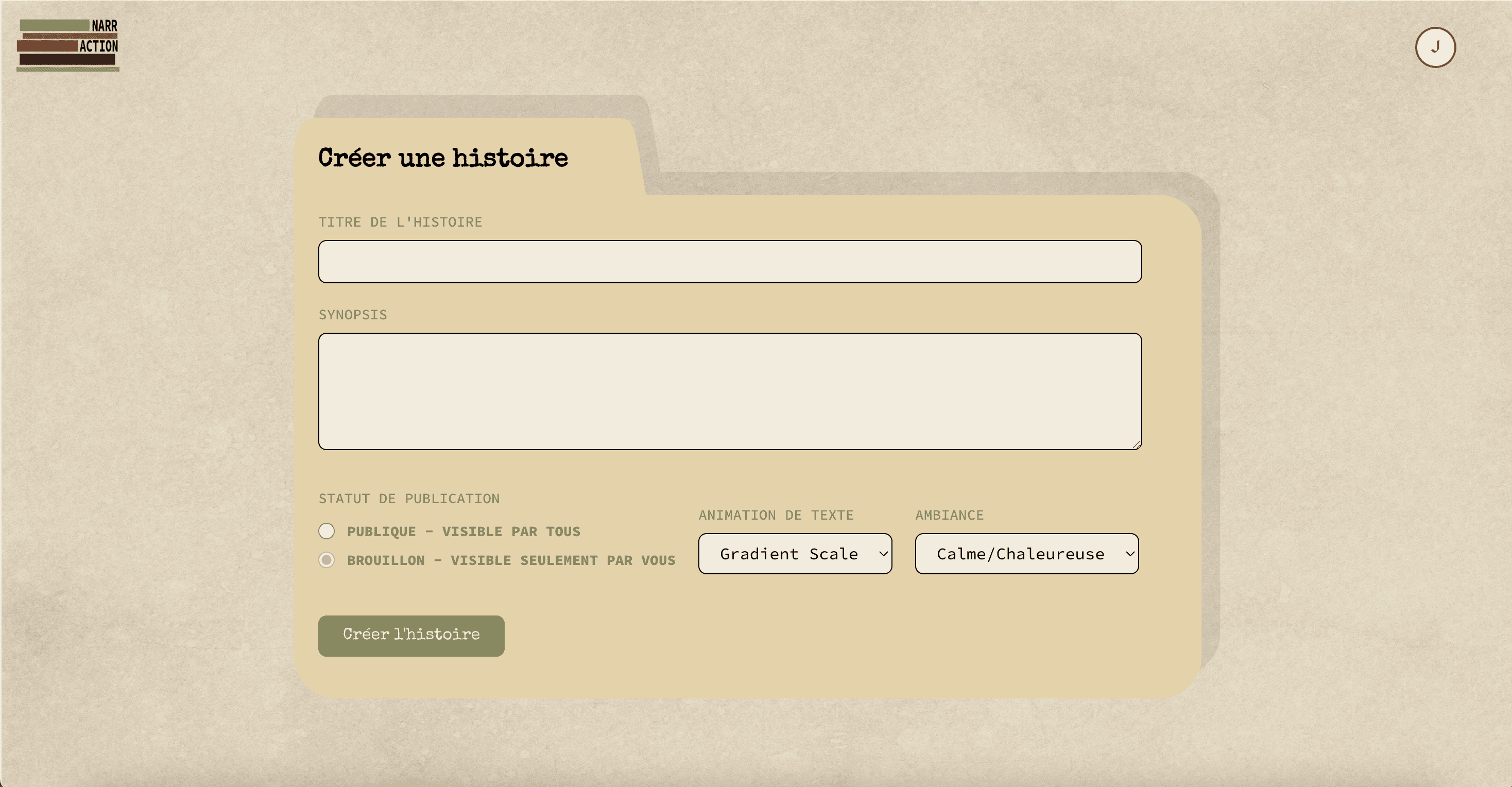
Task: Click "Publique – visible par tous" label text
Action: tap(463, 532)
